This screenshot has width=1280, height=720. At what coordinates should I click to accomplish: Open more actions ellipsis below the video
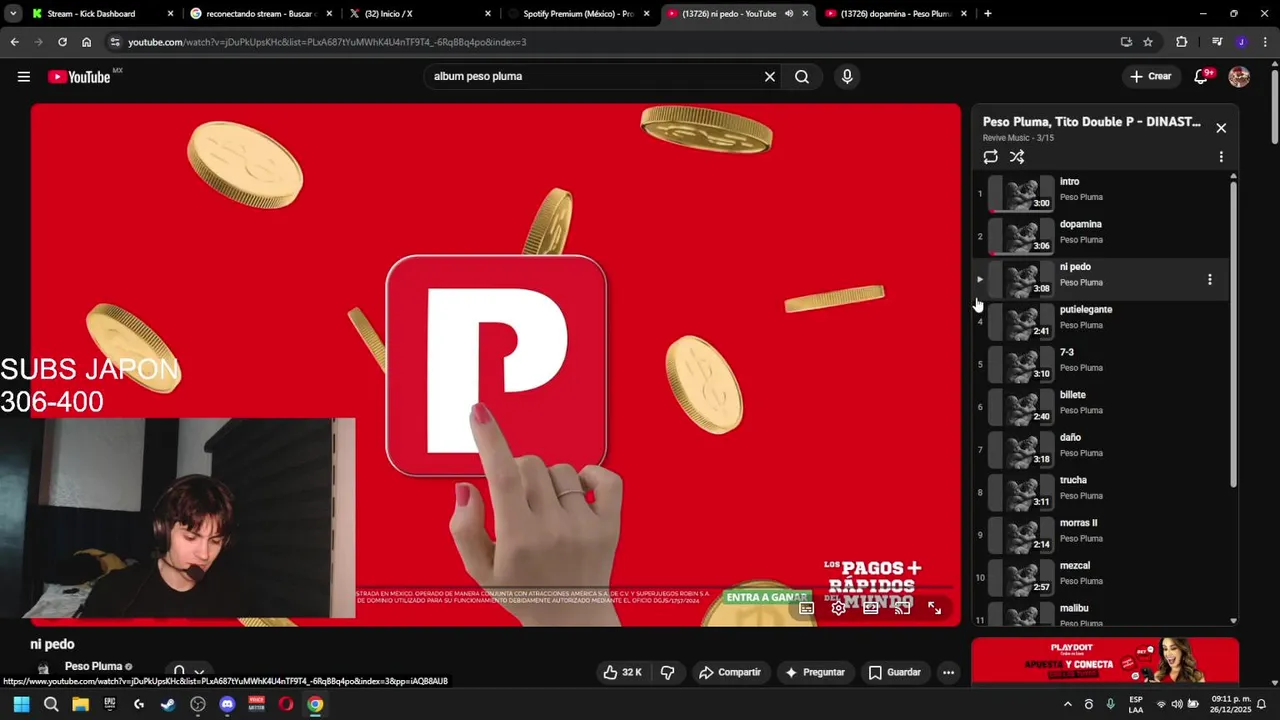(948, 672)
